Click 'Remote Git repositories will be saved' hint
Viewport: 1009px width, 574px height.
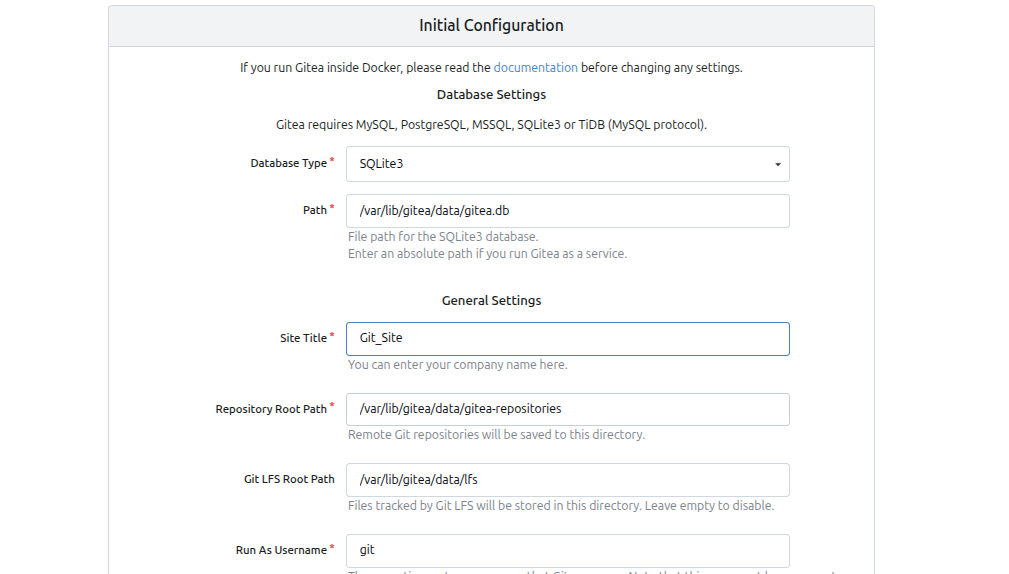[496, 435]
